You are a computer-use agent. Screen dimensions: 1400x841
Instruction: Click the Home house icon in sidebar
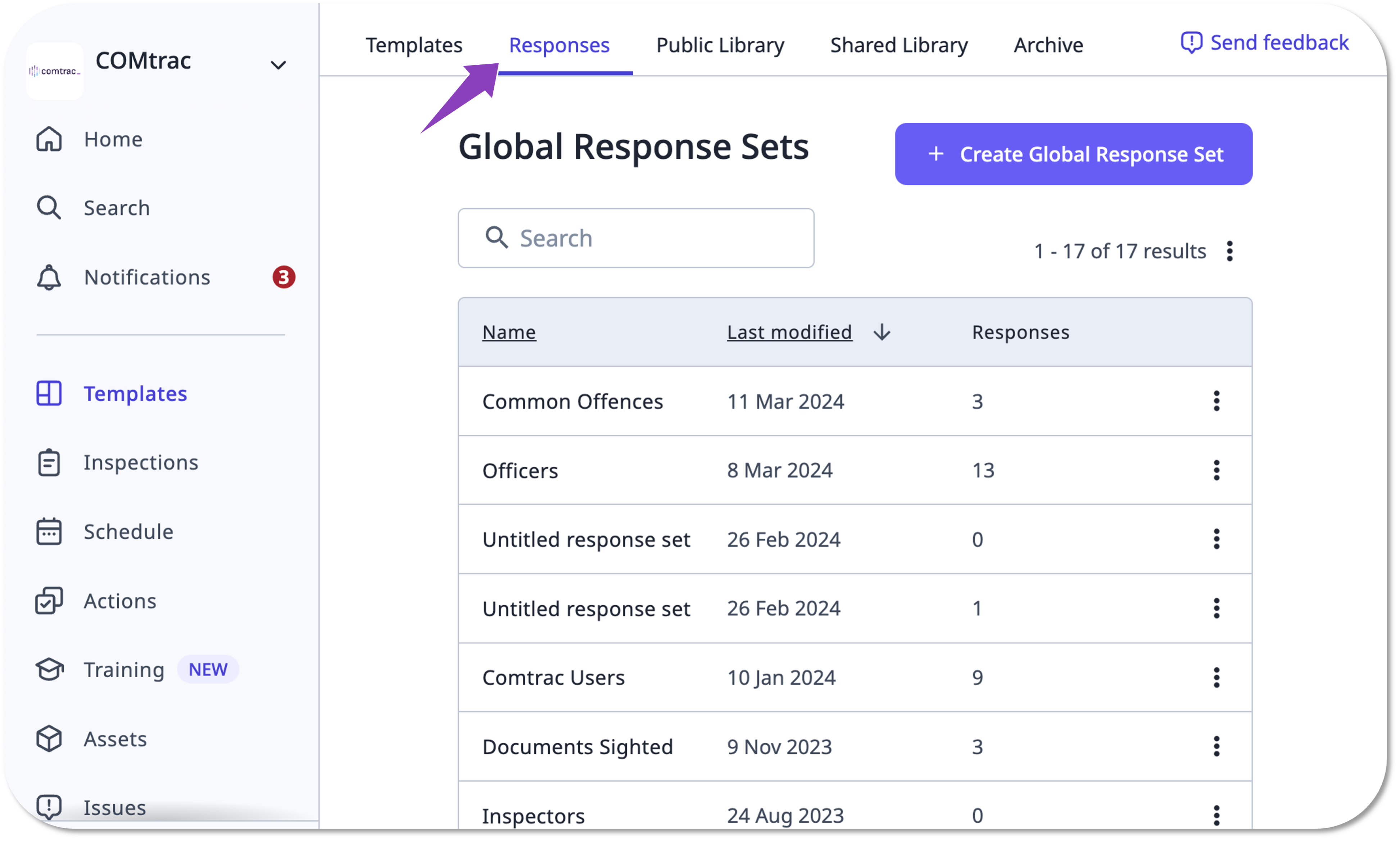tap(49, 139)
